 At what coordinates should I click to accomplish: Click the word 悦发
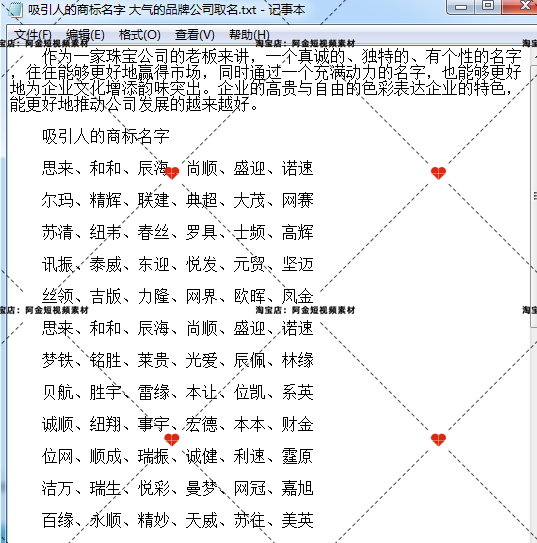tap(202, 264)
